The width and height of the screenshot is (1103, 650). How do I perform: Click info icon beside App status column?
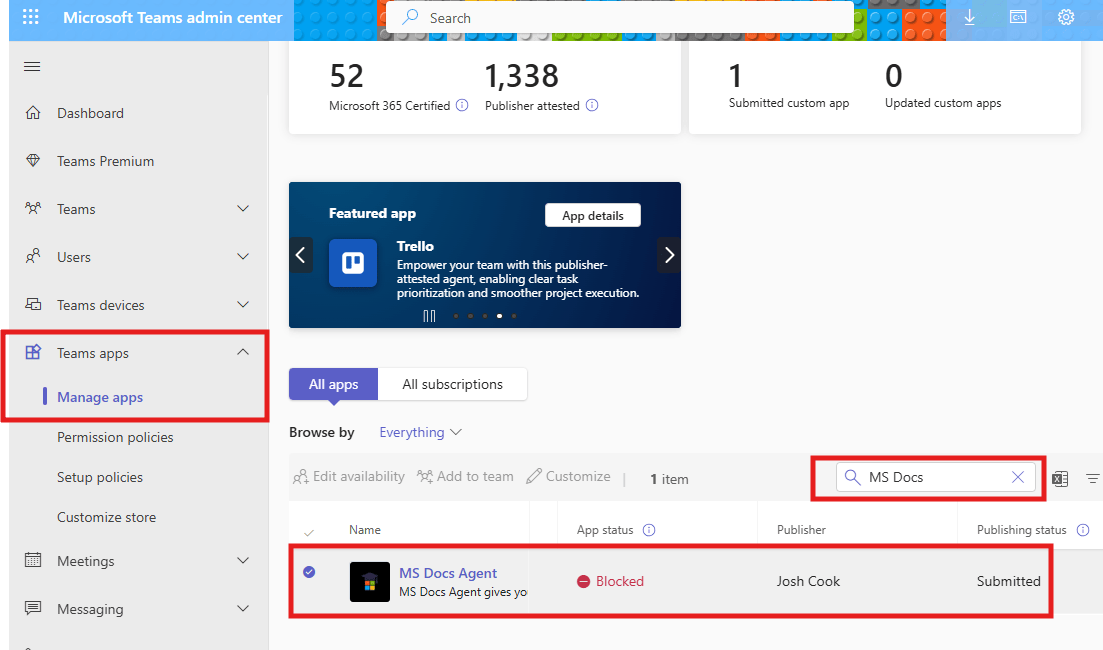649,530
